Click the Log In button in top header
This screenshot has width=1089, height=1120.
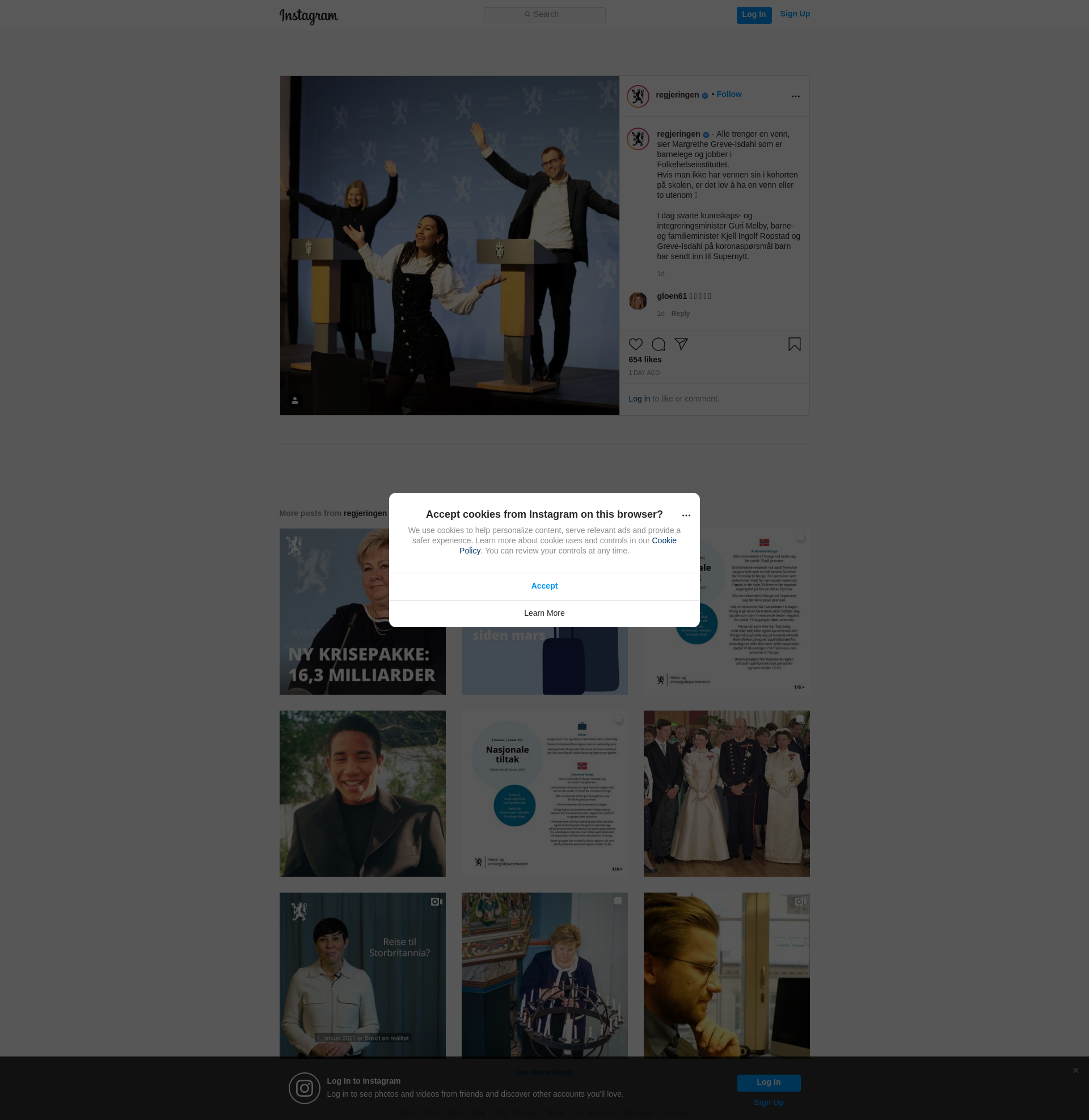pyautogui.click(x=754, y=15)
